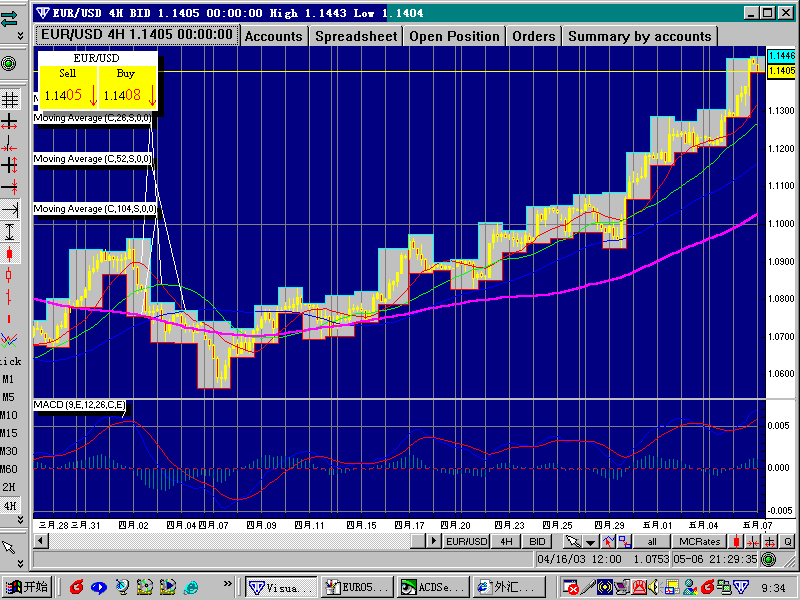Click the horizontal compress icon in bottom toolbar
Viewport: 800px width, 600px height.
[x=753, y=541]
